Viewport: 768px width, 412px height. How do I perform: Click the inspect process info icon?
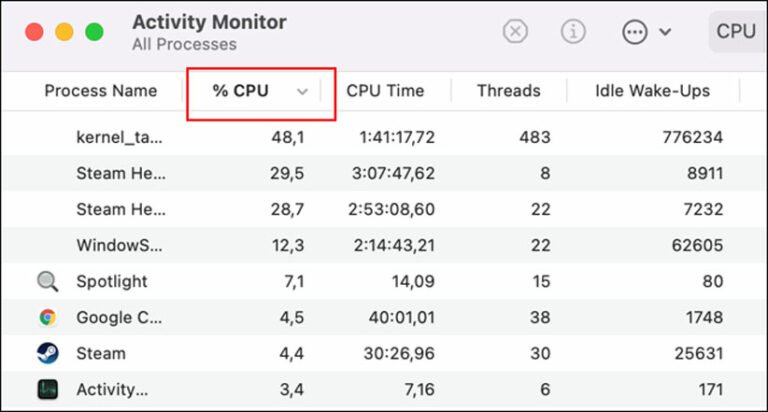tap(573, 32)
